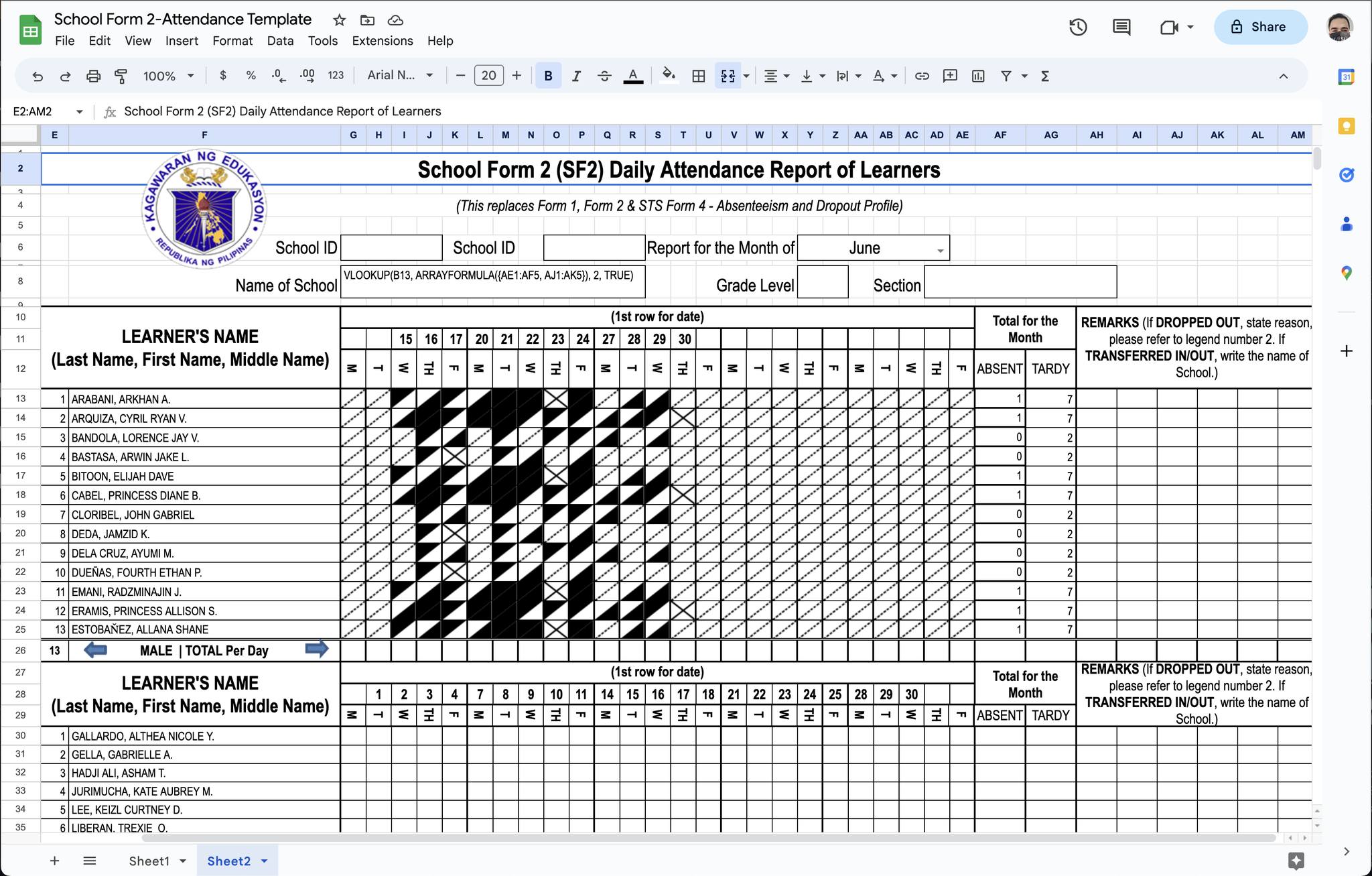Add a new sheet
Screen dimensions: 1372x876
(55, 861)
